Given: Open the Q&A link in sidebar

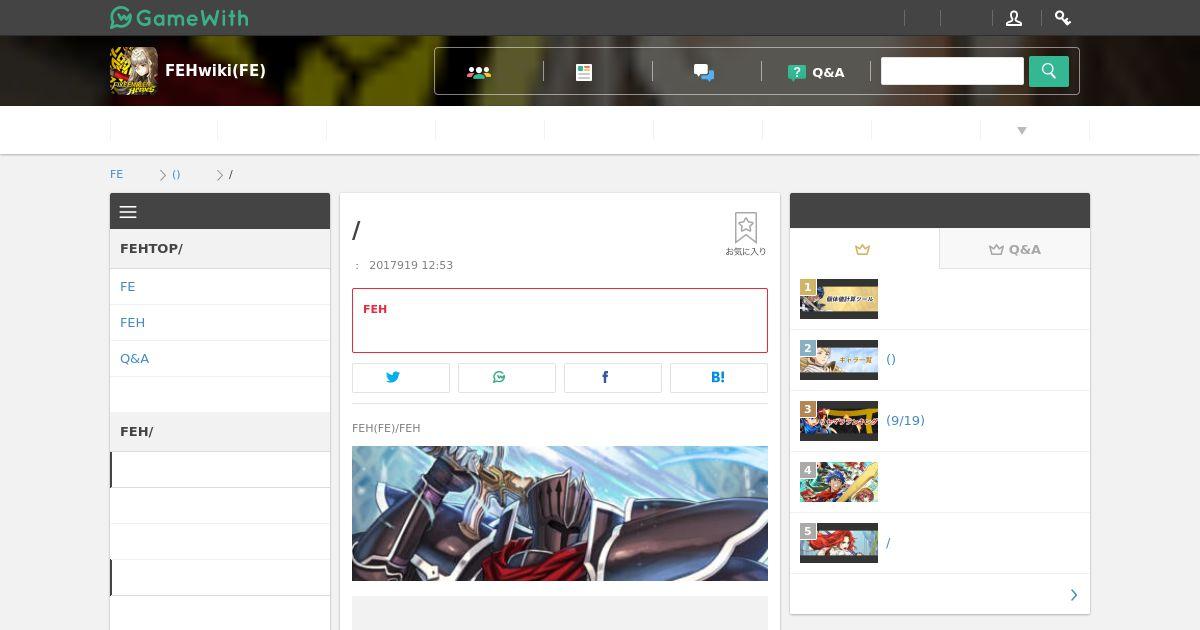Looking at the screenshot, I should click(x=220, y=359).
